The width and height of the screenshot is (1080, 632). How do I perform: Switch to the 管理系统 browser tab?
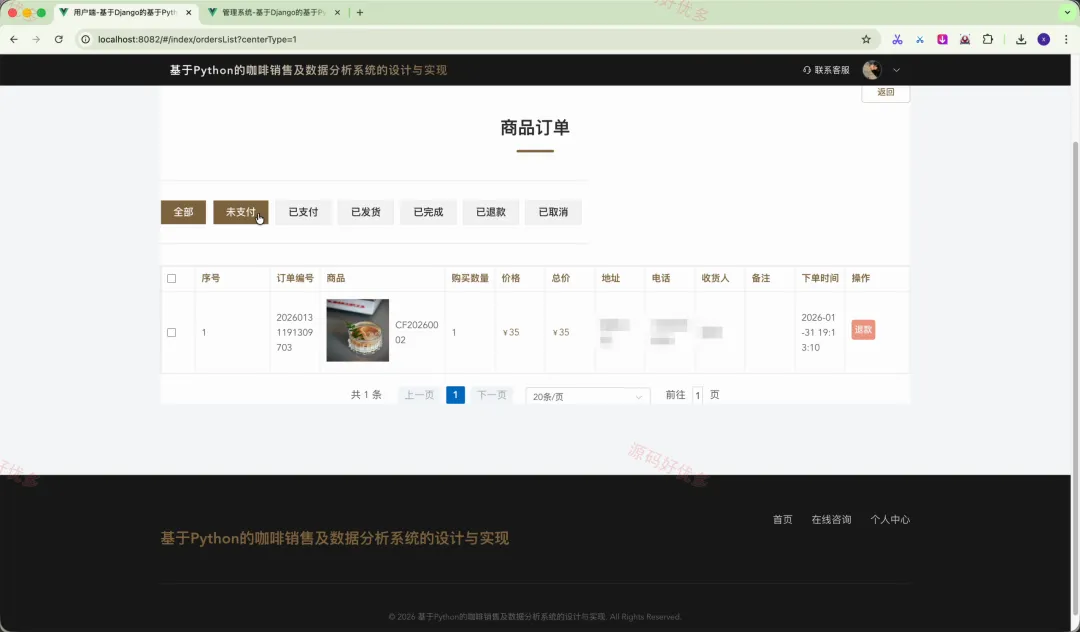[x=273, y=12]
